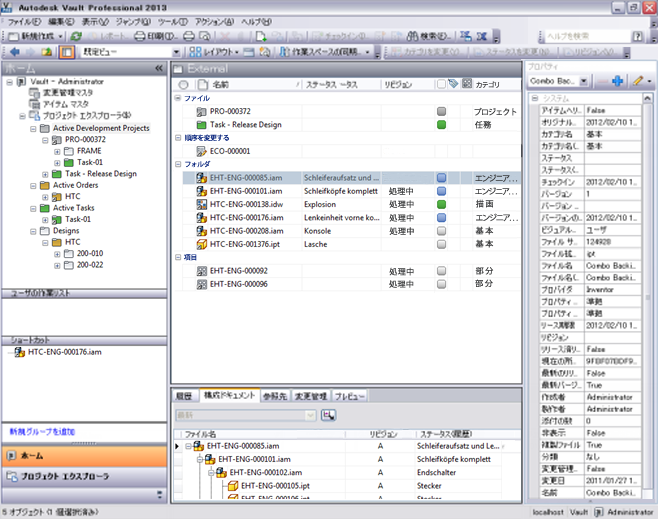The image size is (658, 519).
Task: Open 検索 binoculars search tool
Action: [429, 37]
